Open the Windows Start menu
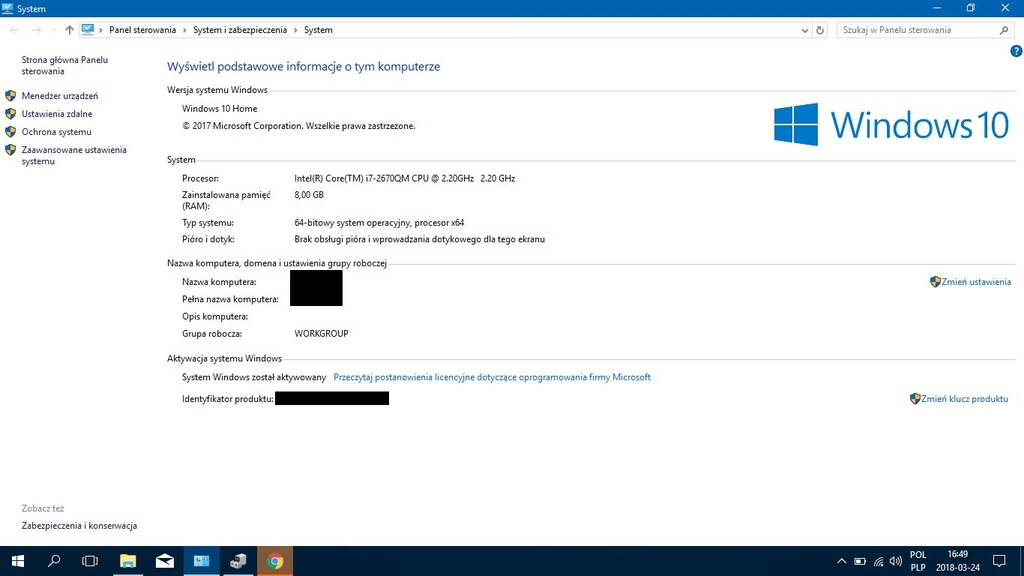Image resolution: width=1024 pixels, height=576 pixels. (x=18, y=561)
